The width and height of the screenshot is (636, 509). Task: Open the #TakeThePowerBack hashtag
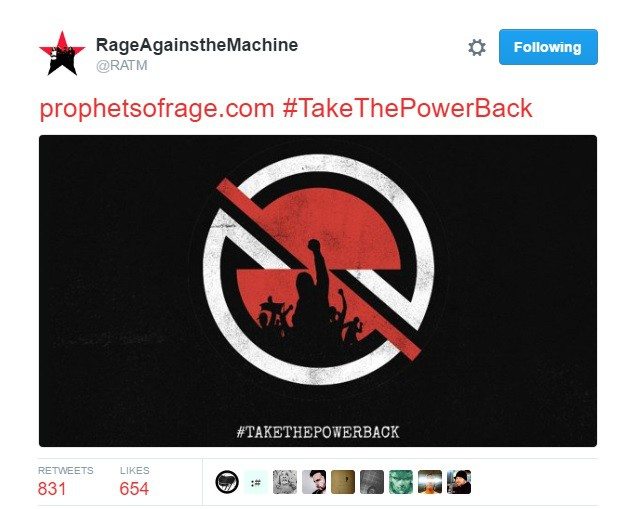[407, 109]
